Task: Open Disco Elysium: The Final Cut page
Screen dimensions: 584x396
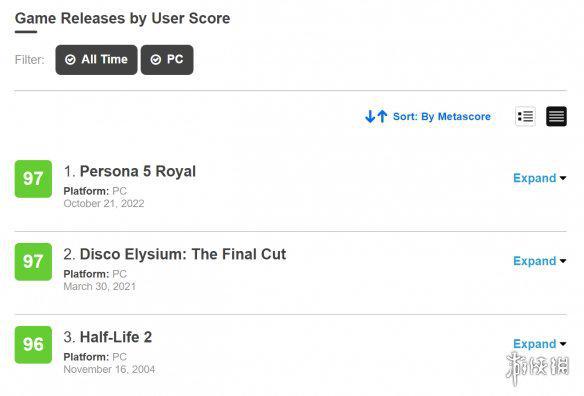Action: coord(183,254)
